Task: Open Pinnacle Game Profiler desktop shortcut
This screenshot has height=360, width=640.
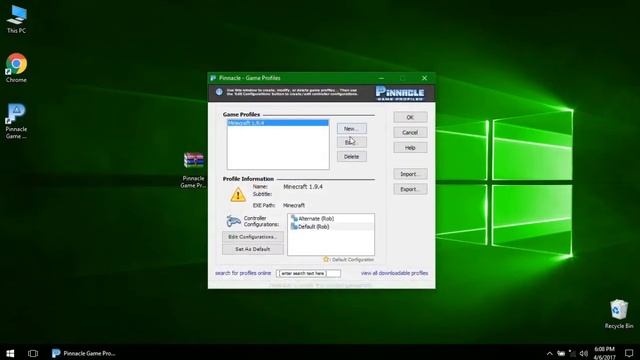Action: [x=16, y=121]
